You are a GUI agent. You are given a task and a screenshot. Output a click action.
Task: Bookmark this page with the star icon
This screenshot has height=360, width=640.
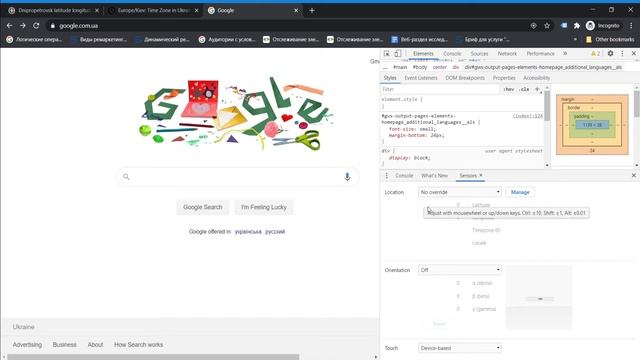click(547, 25)
